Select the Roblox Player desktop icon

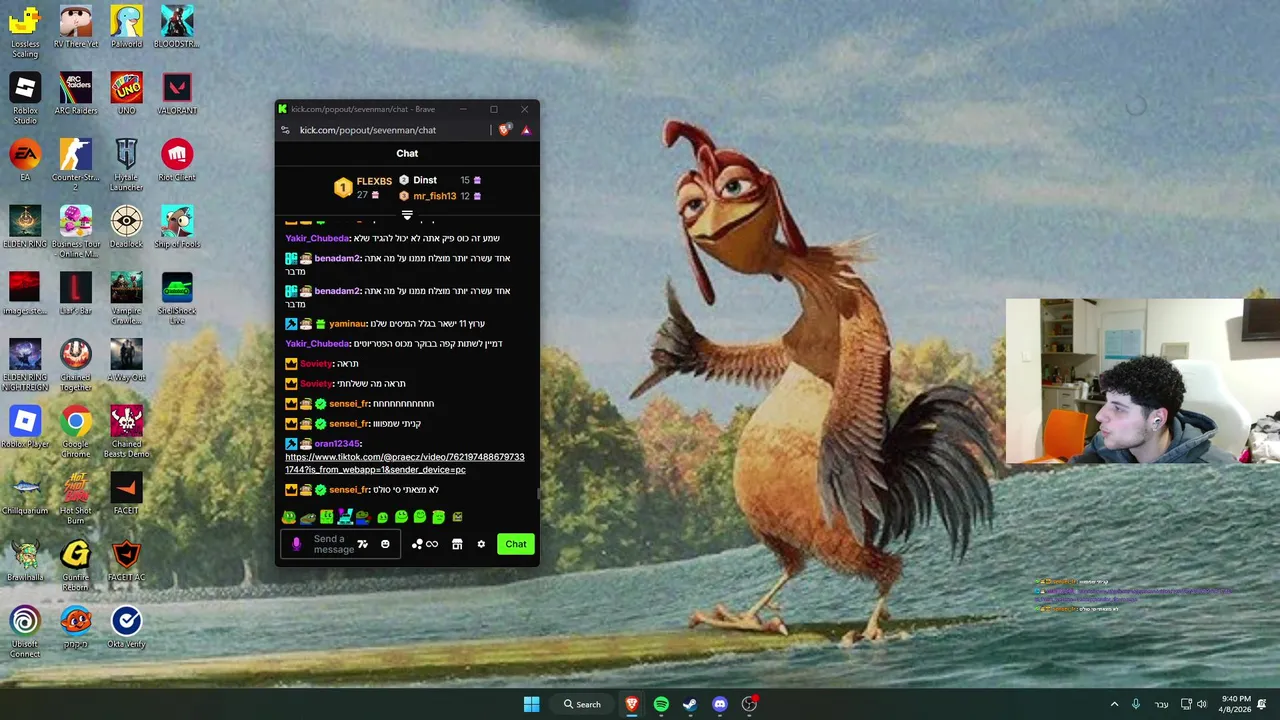pyautogui.click(x=25, y=427)
